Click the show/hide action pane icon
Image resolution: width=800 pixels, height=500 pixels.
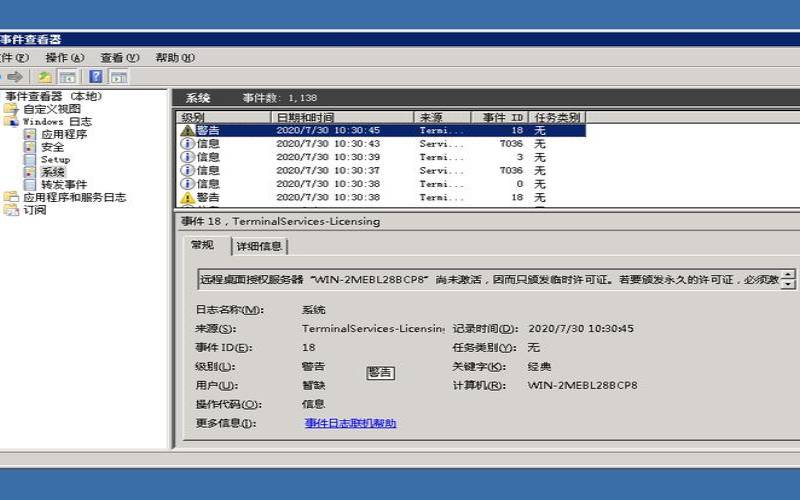point(118,76)
